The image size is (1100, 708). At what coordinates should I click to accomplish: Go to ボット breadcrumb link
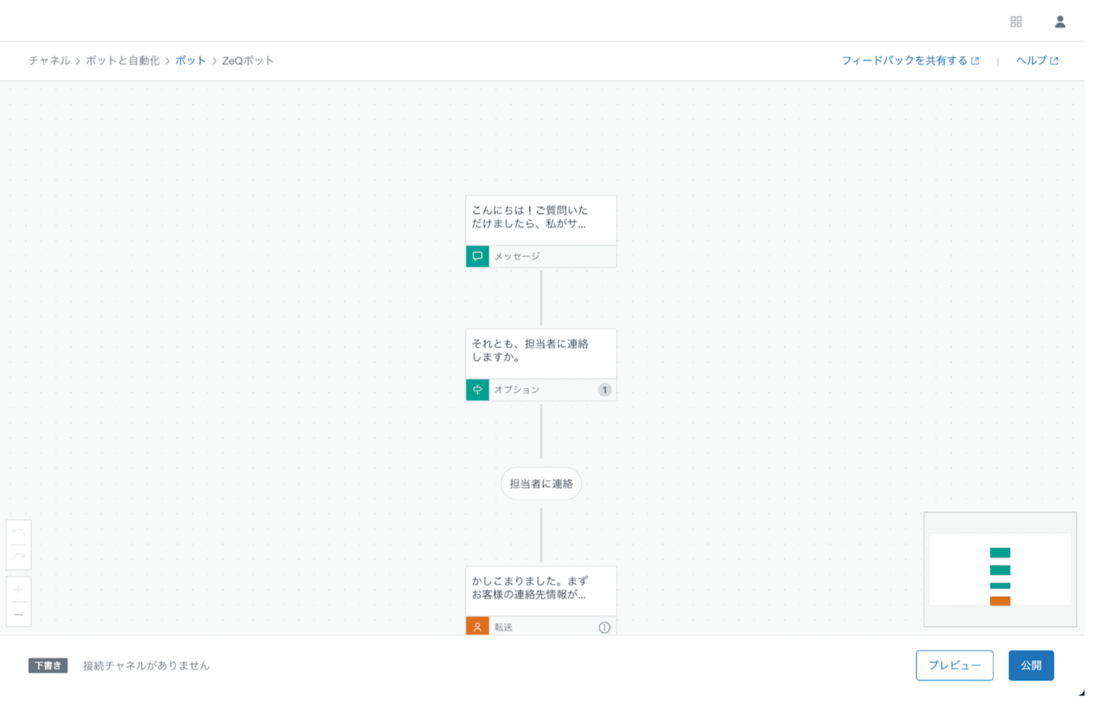click(190, 60)
